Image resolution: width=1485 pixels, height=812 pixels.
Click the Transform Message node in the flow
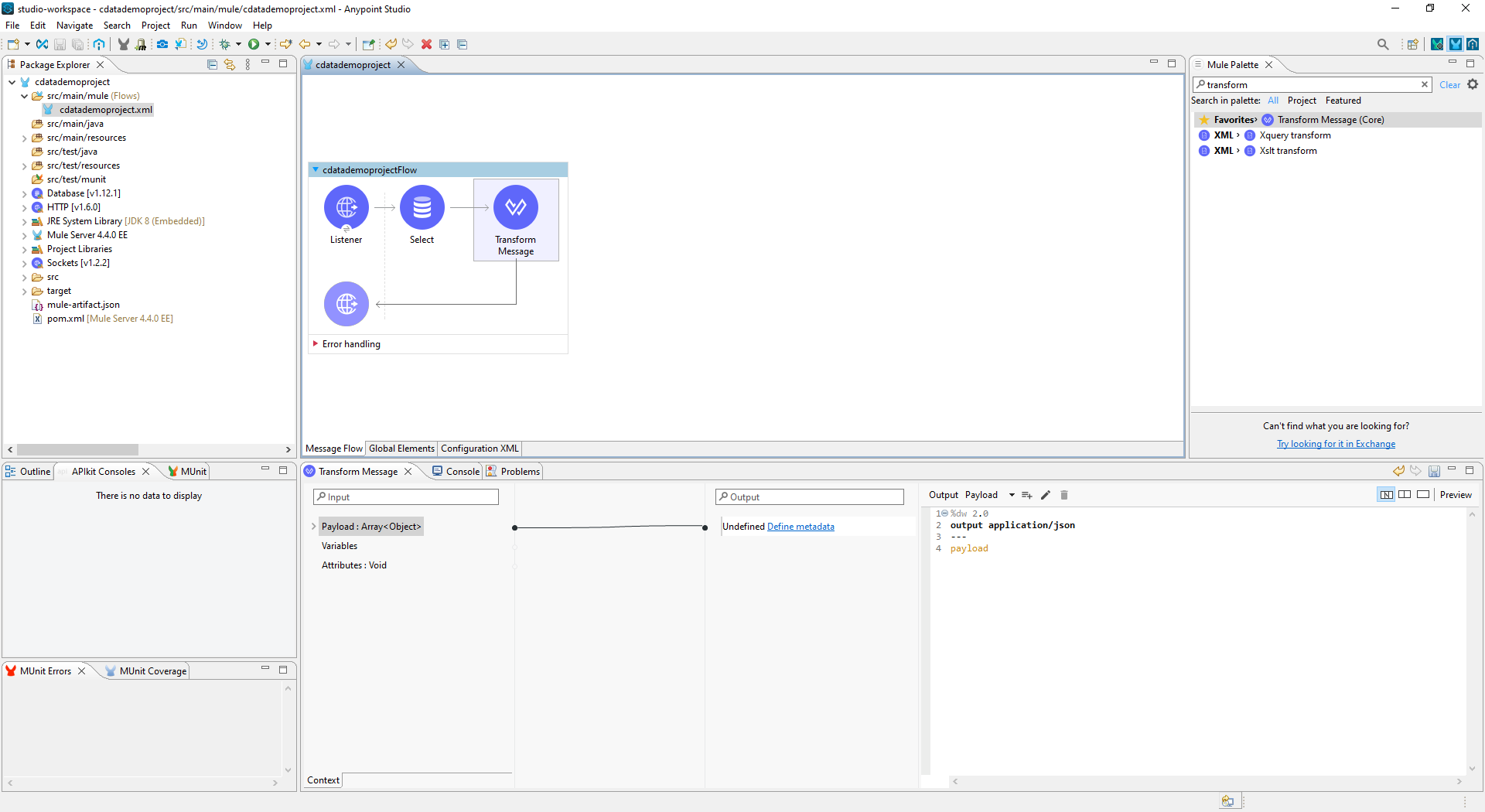pos(515,207)
